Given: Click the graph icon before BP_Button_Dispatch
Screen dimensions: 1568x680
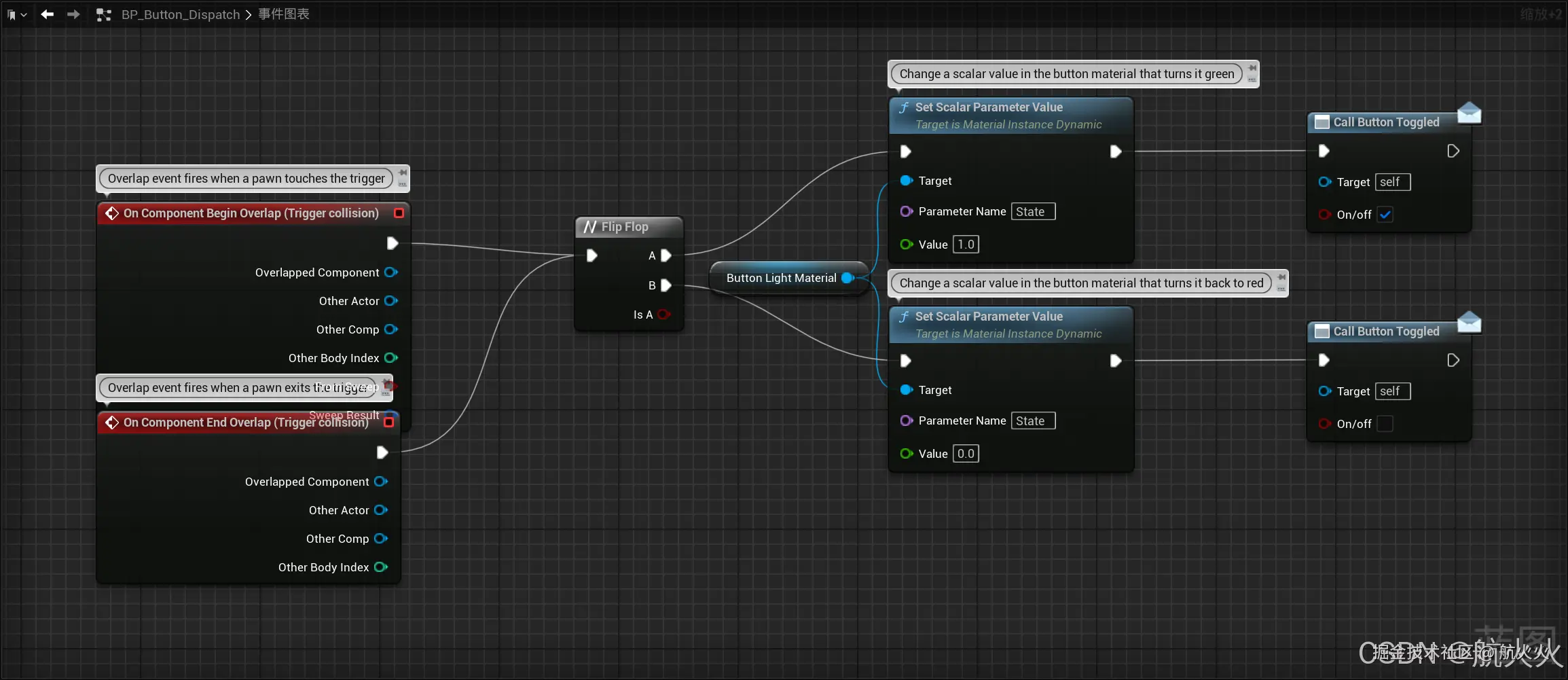Looking at the screenshot, I should tap(103, 14).
